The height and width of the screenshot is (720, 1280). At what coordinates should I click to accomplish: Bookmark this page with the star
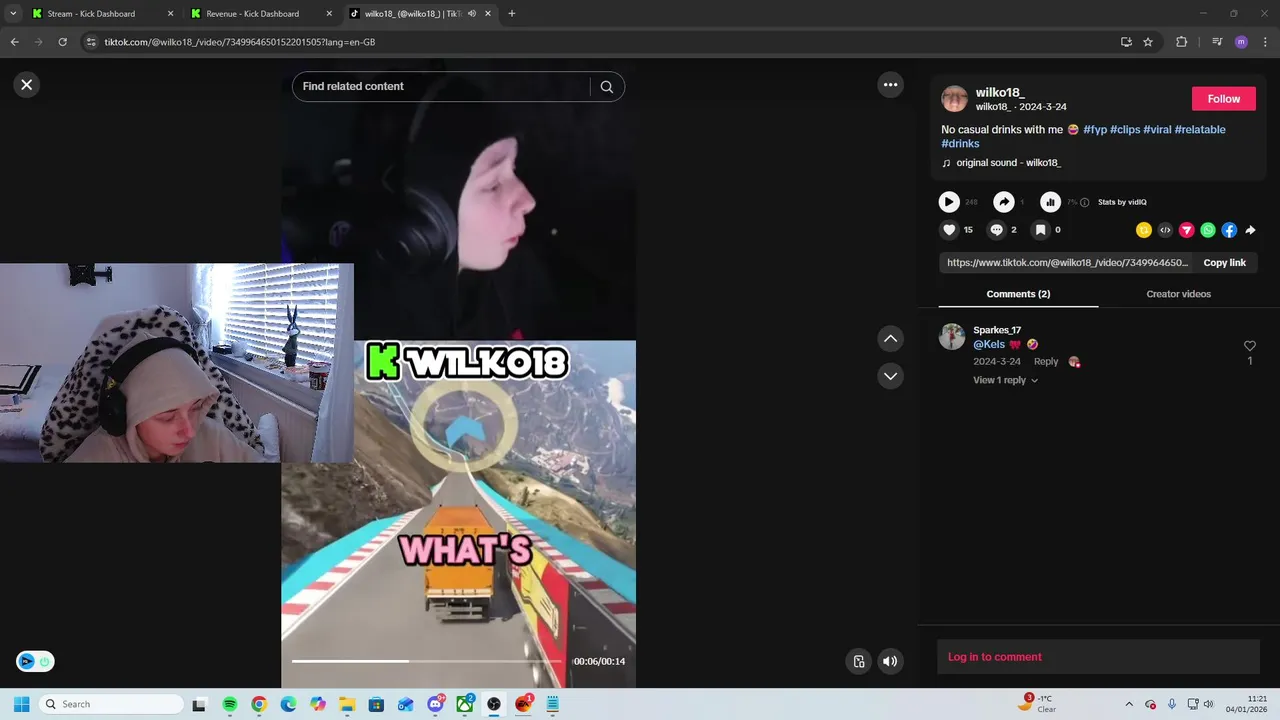pos(1148,42)
